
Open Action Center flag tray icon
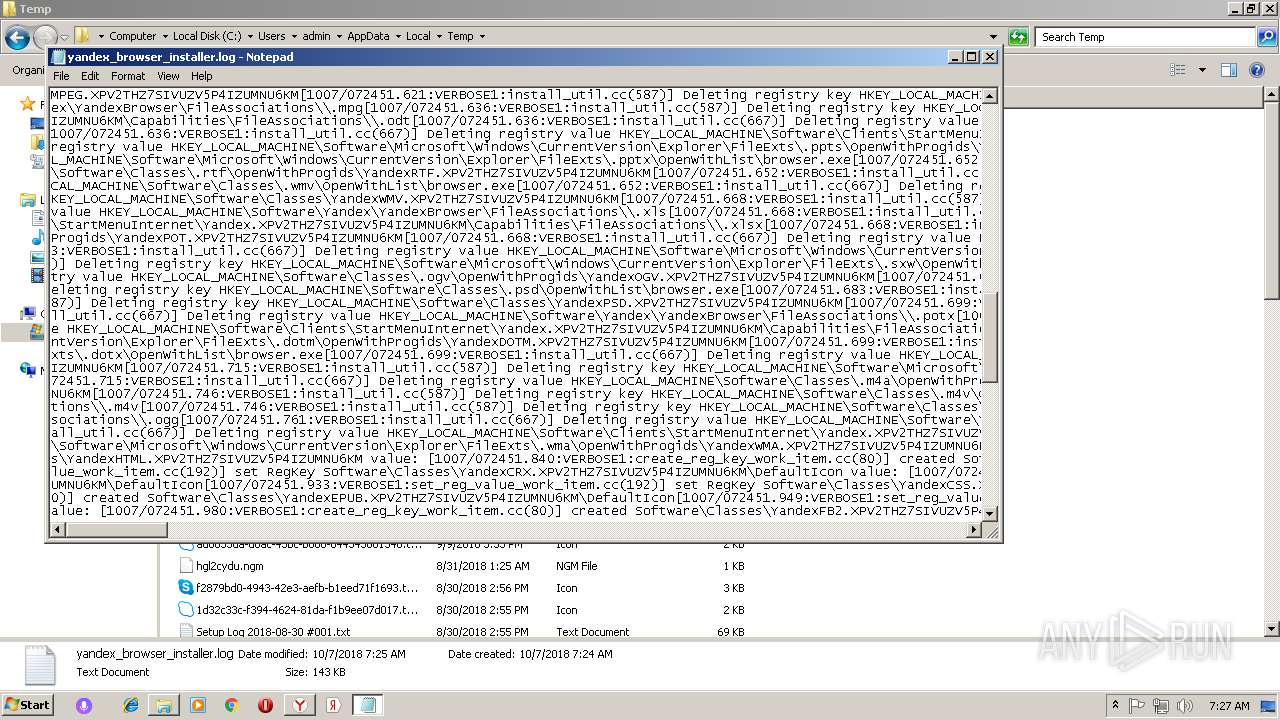tap(1137, 705)
